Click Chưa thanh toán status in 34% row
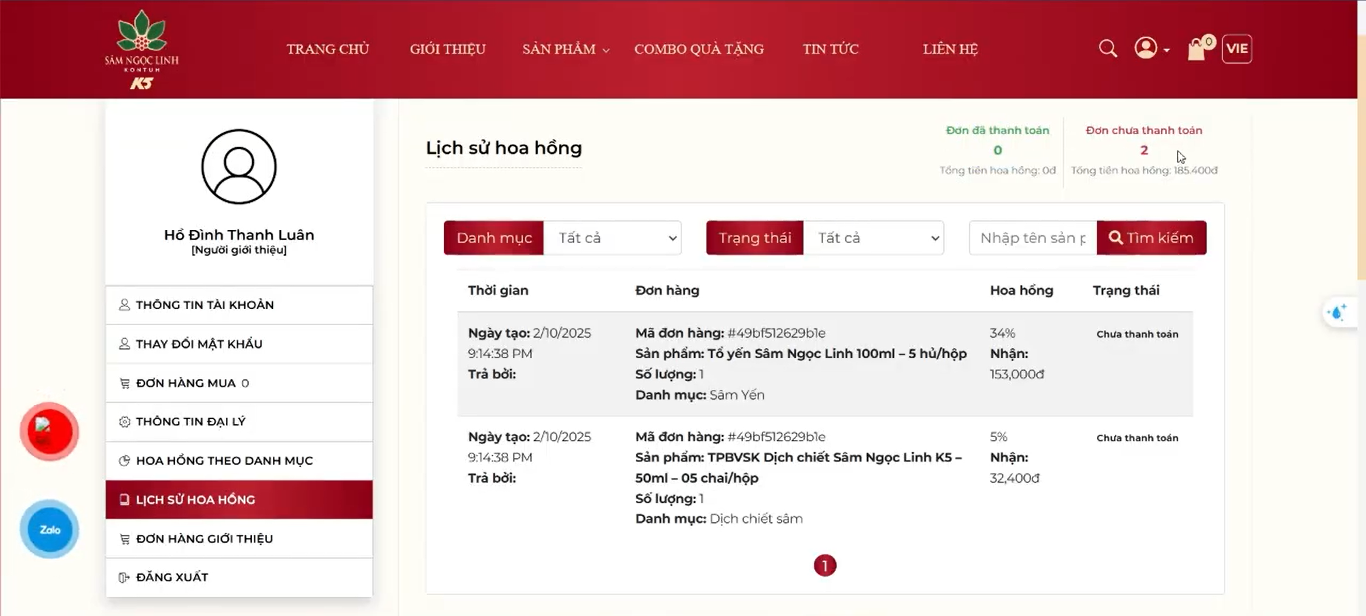This screenshot has height=616, width=1366. tap(1137, 334)
